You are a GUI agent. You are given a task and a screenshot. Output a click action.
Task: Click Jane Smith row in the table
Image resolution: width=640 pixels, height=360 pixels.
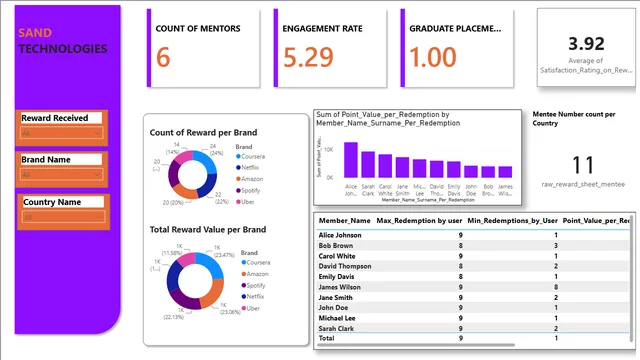473,298
